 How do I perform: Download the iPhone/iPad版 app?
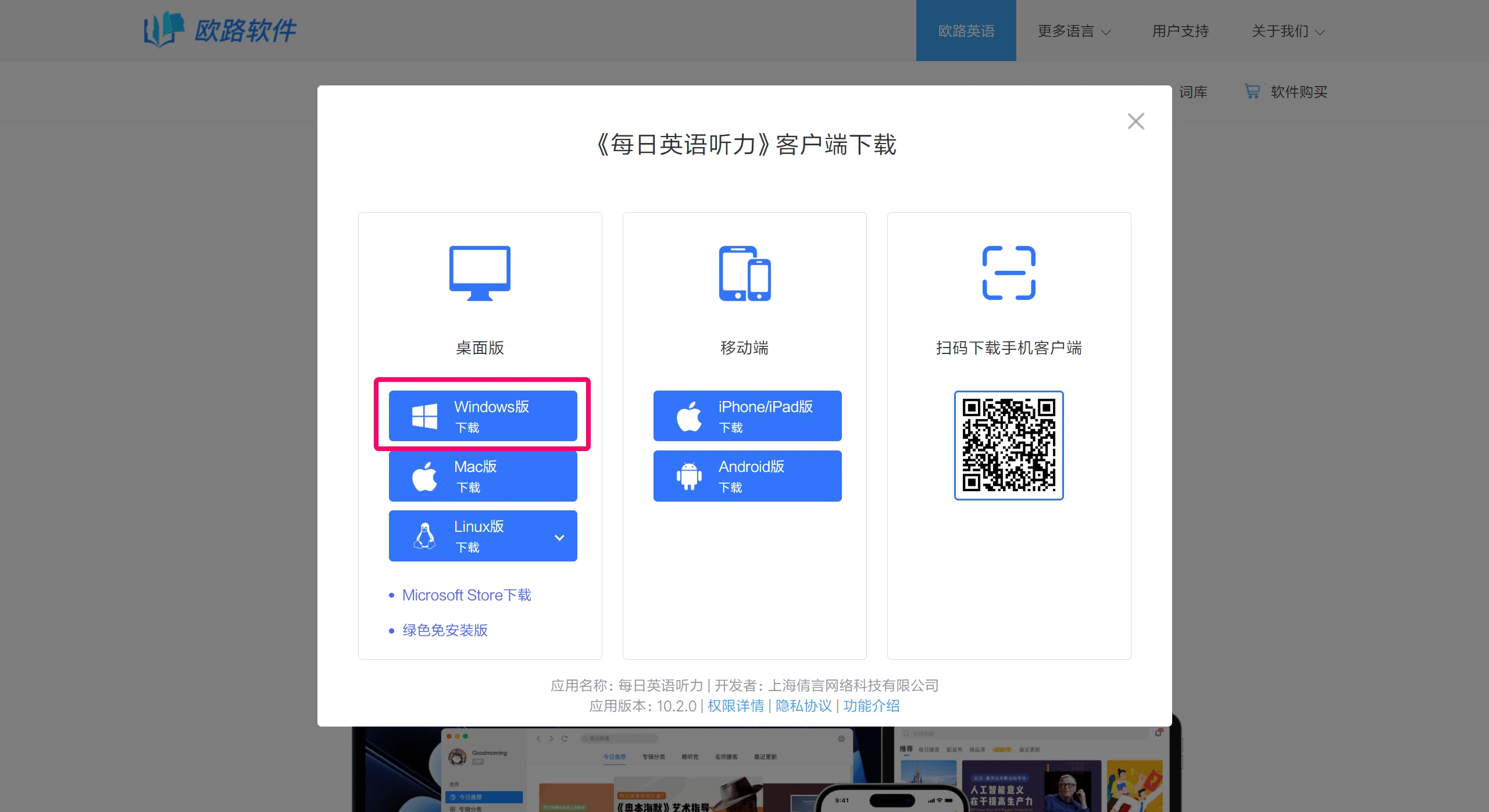(x=747, y=416)
